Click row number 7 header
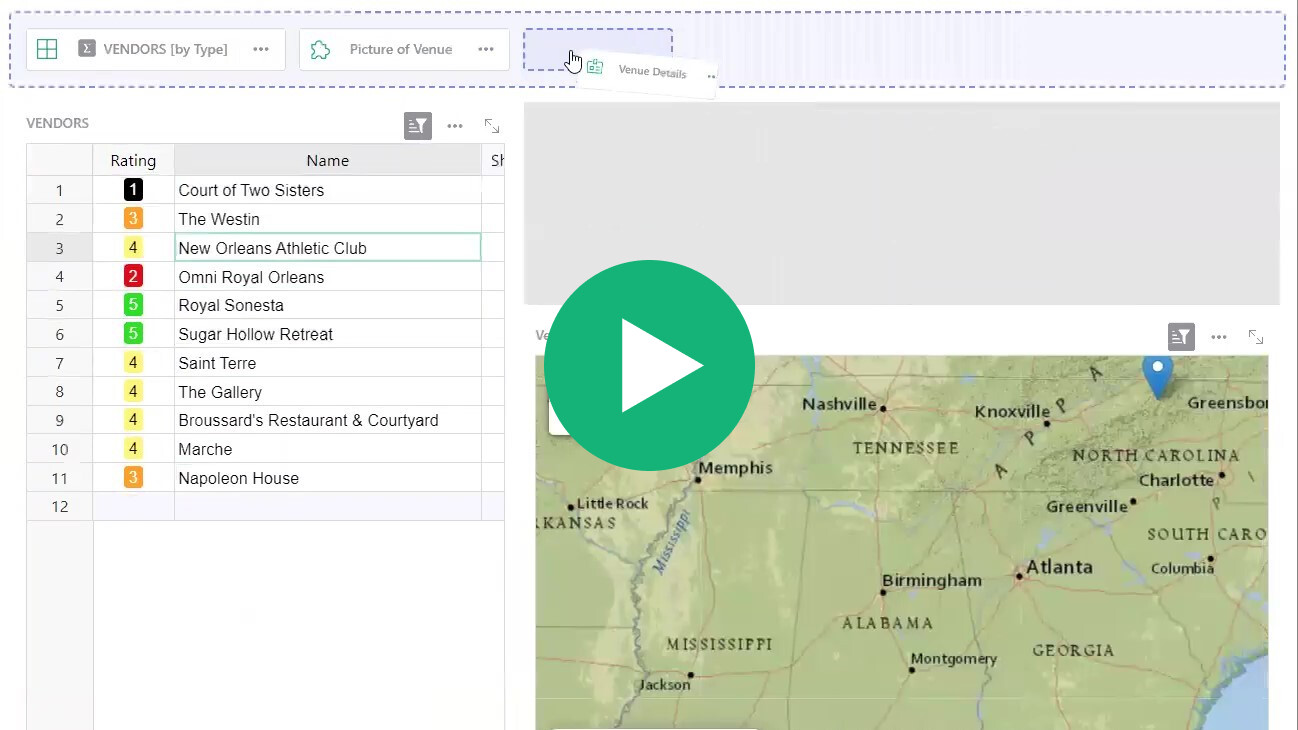The width and height of the screenshot is (1298, 730). 60,363
